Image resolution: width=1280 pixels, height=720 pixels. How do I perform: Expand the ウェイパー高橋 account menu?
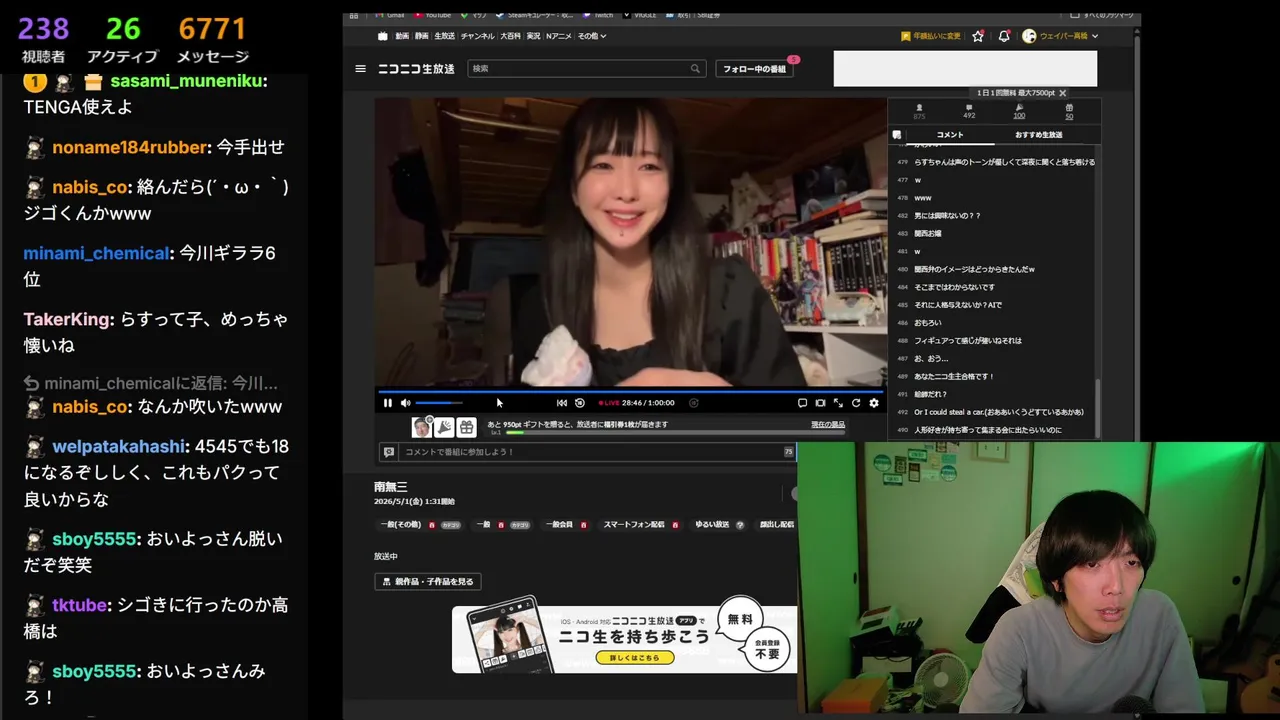point(1060,36)
